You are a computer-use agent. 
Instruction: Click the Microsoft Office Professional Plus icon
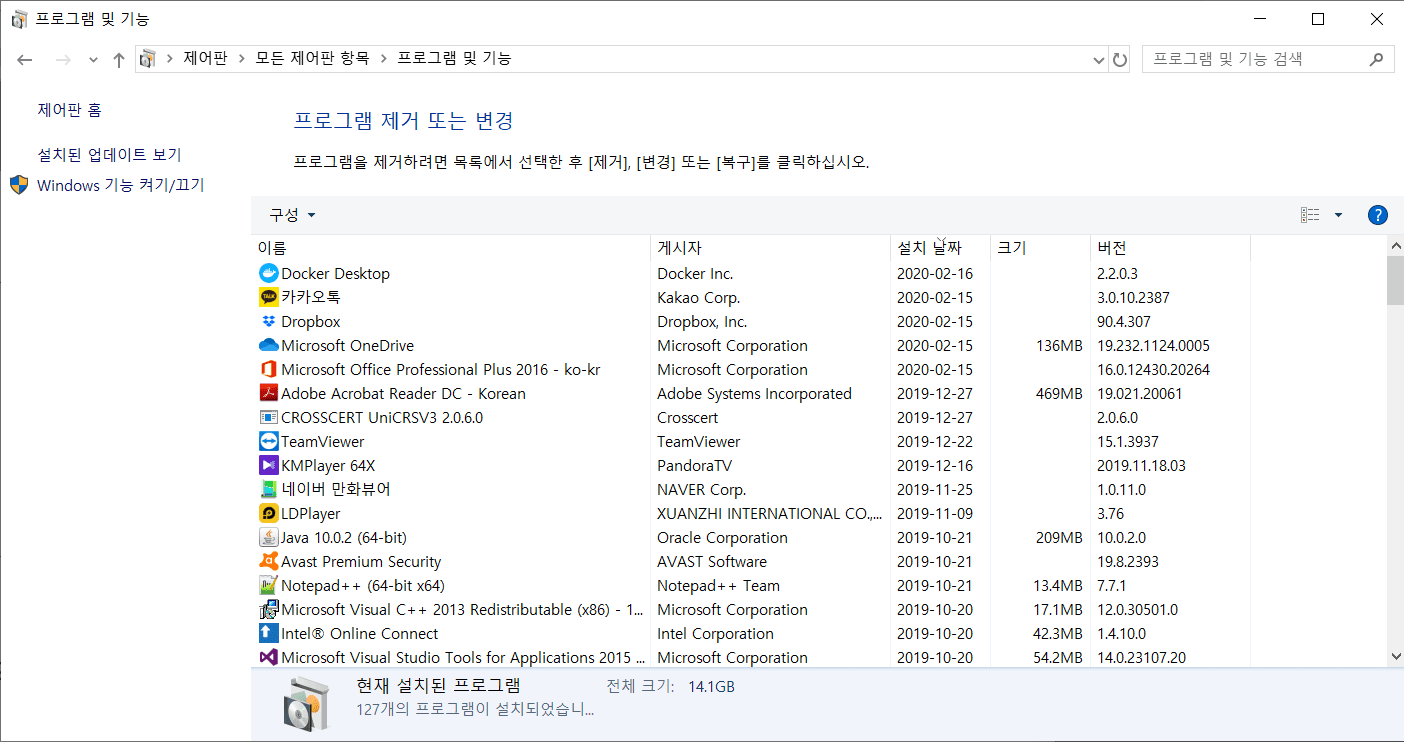tap(268, 369)
